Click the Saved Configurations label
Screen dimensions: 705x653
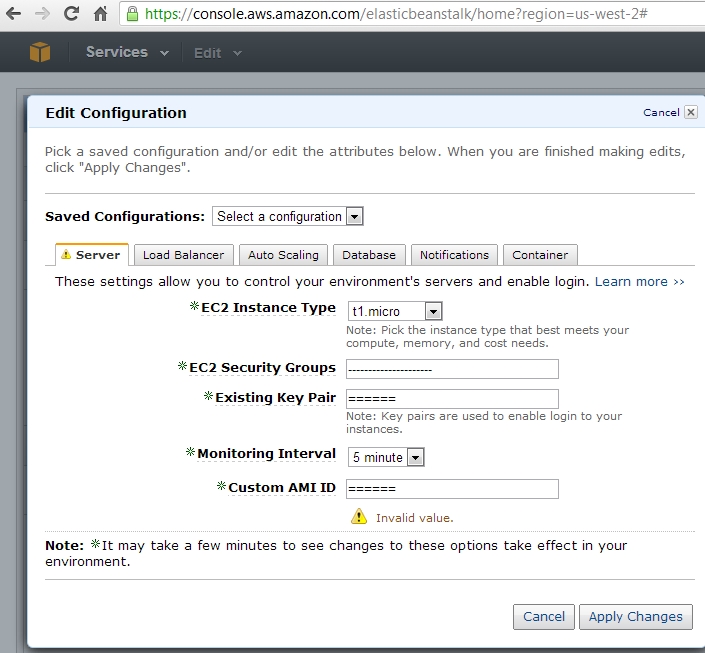125,216
